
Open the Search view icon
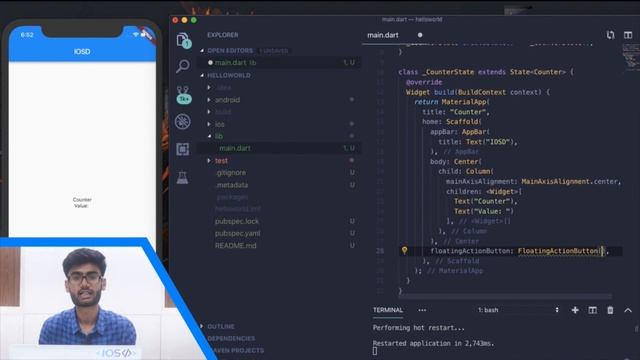(x=183, y=66)
